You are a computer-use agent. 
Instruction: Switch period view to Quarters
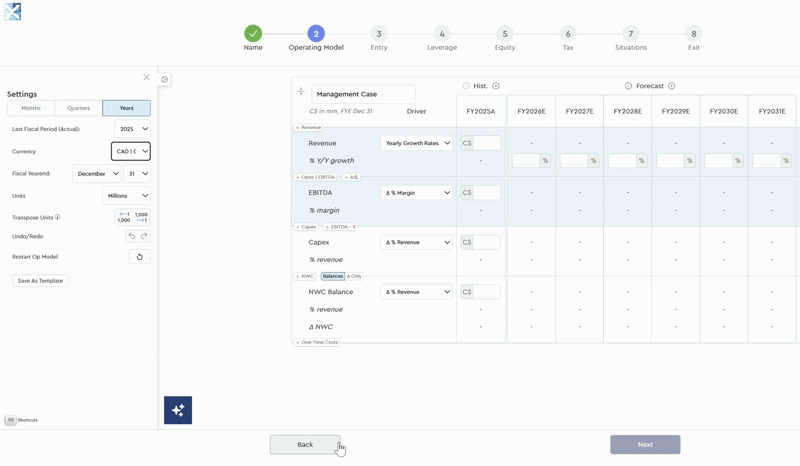pos(78,108)
